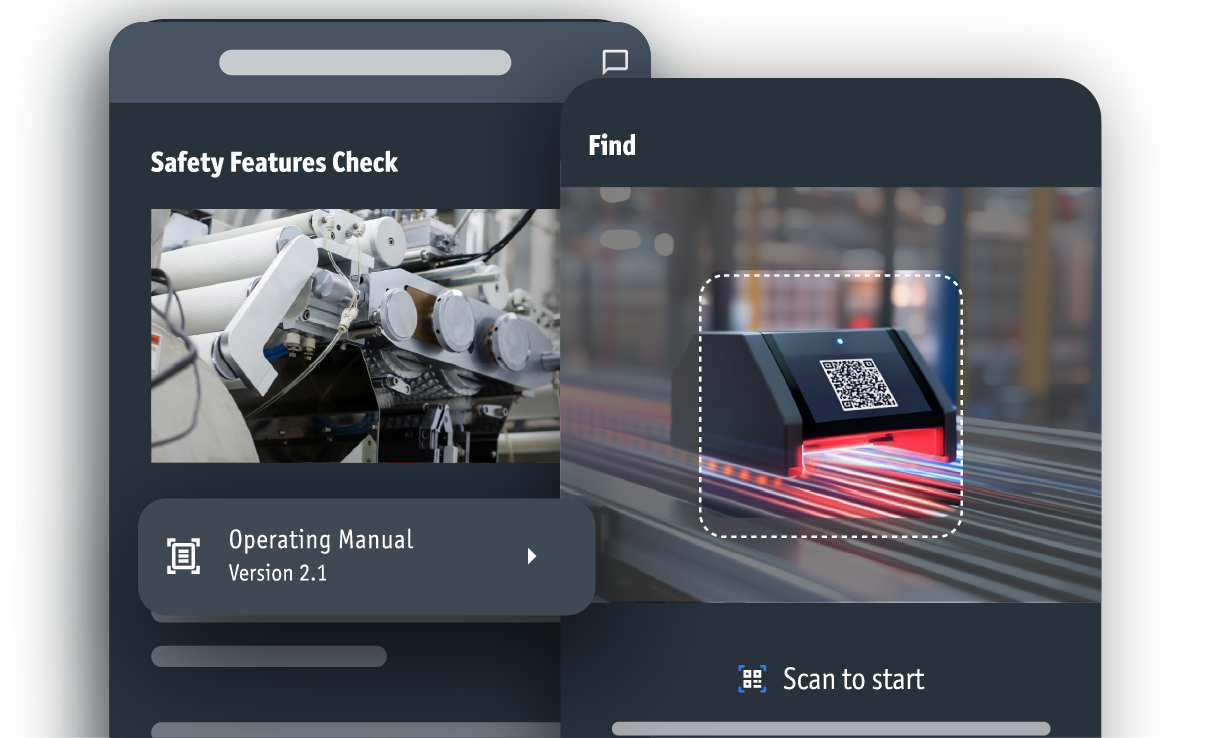Click the document scan icon beside Operating Manual
Screen dimensions: 1219x738
183,556
